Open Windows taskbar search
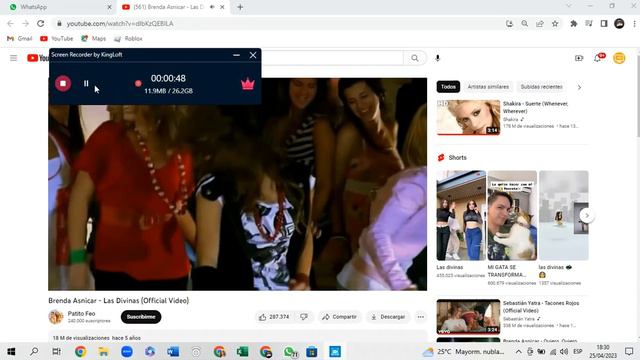The image size is (640, 360). click(x=34, y=351)
